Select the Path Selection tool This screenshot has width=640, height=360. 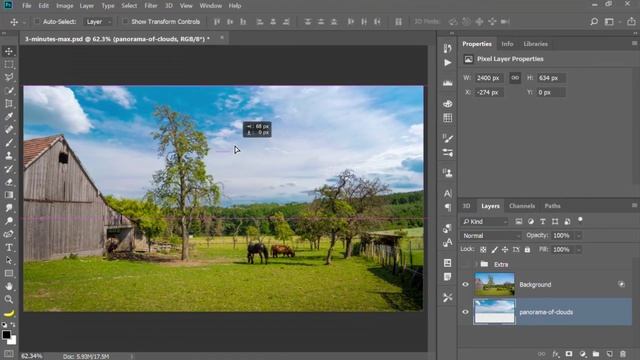9,260
